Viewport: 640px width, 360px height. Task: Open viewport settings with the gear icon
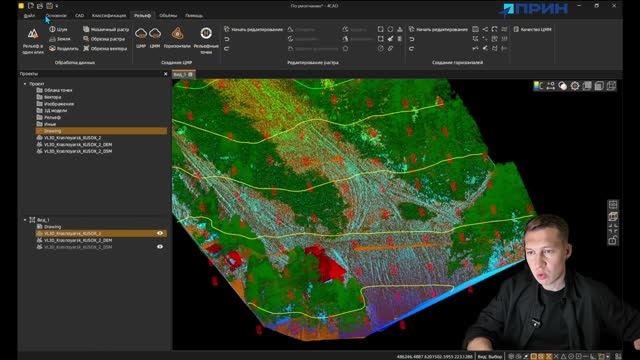click(x=575, y=86)
